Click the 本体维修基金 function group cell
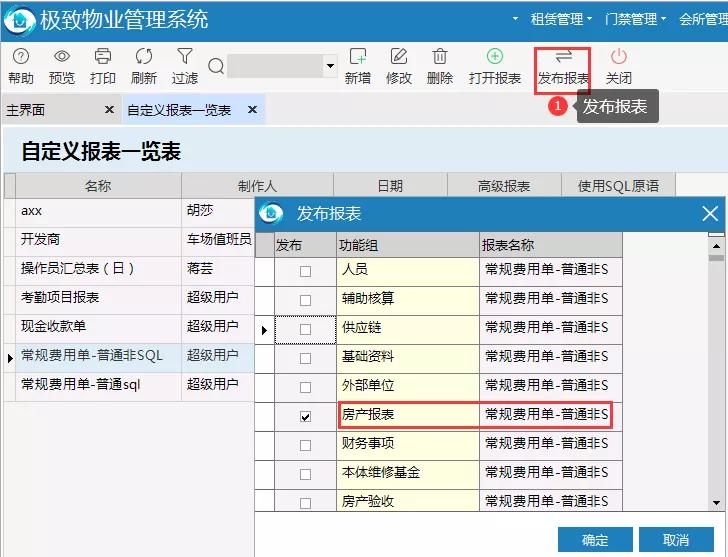This screenshot has height=557, width=728. pos(408,473)
